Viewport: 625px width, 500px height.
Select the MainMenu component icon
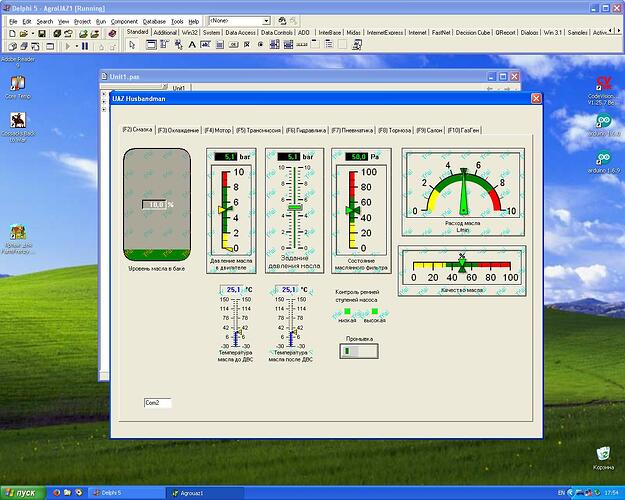click(x=164, y=45)
